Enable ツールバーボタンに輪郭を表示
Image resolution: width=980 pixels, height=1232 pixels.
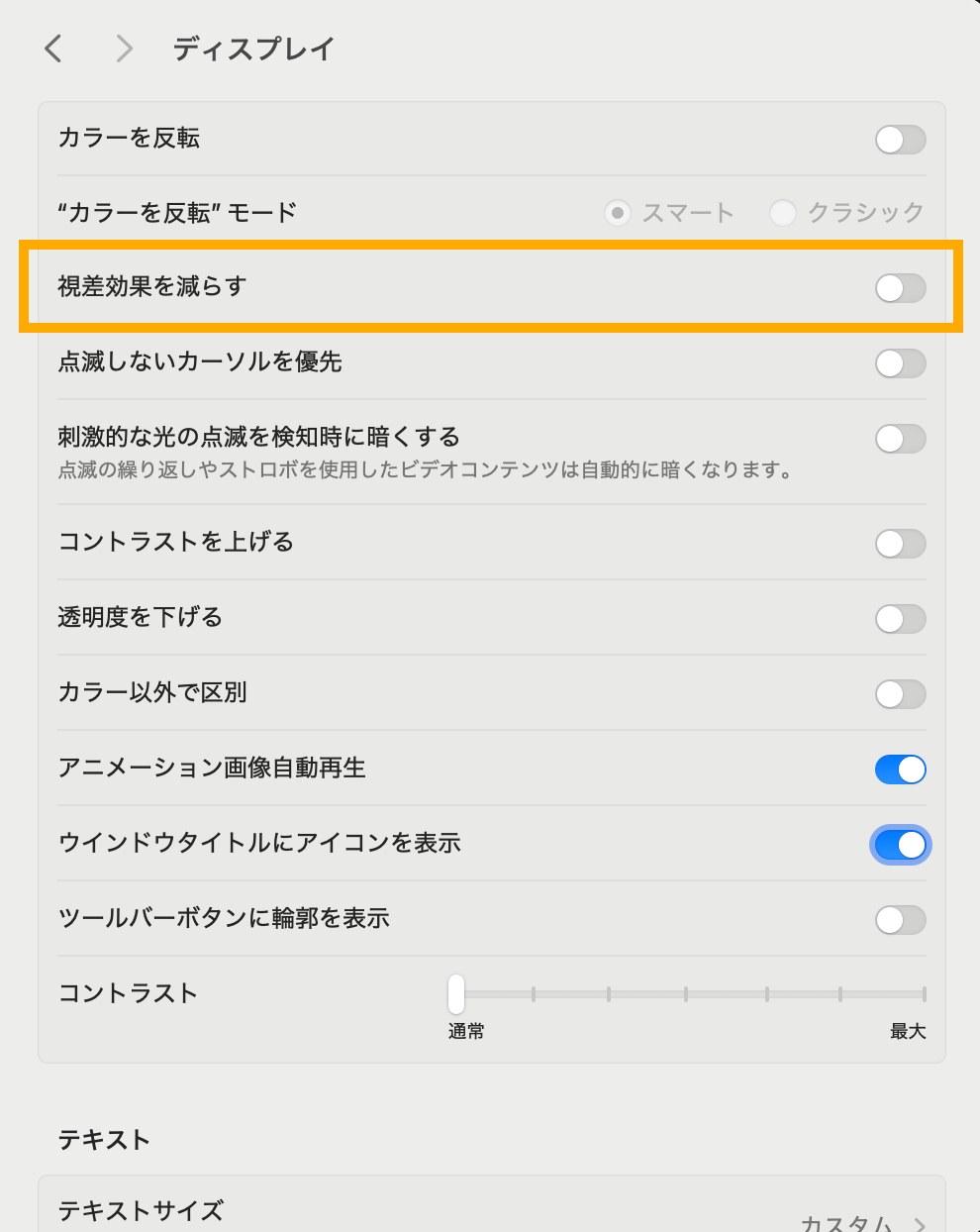tap(900, 920)
